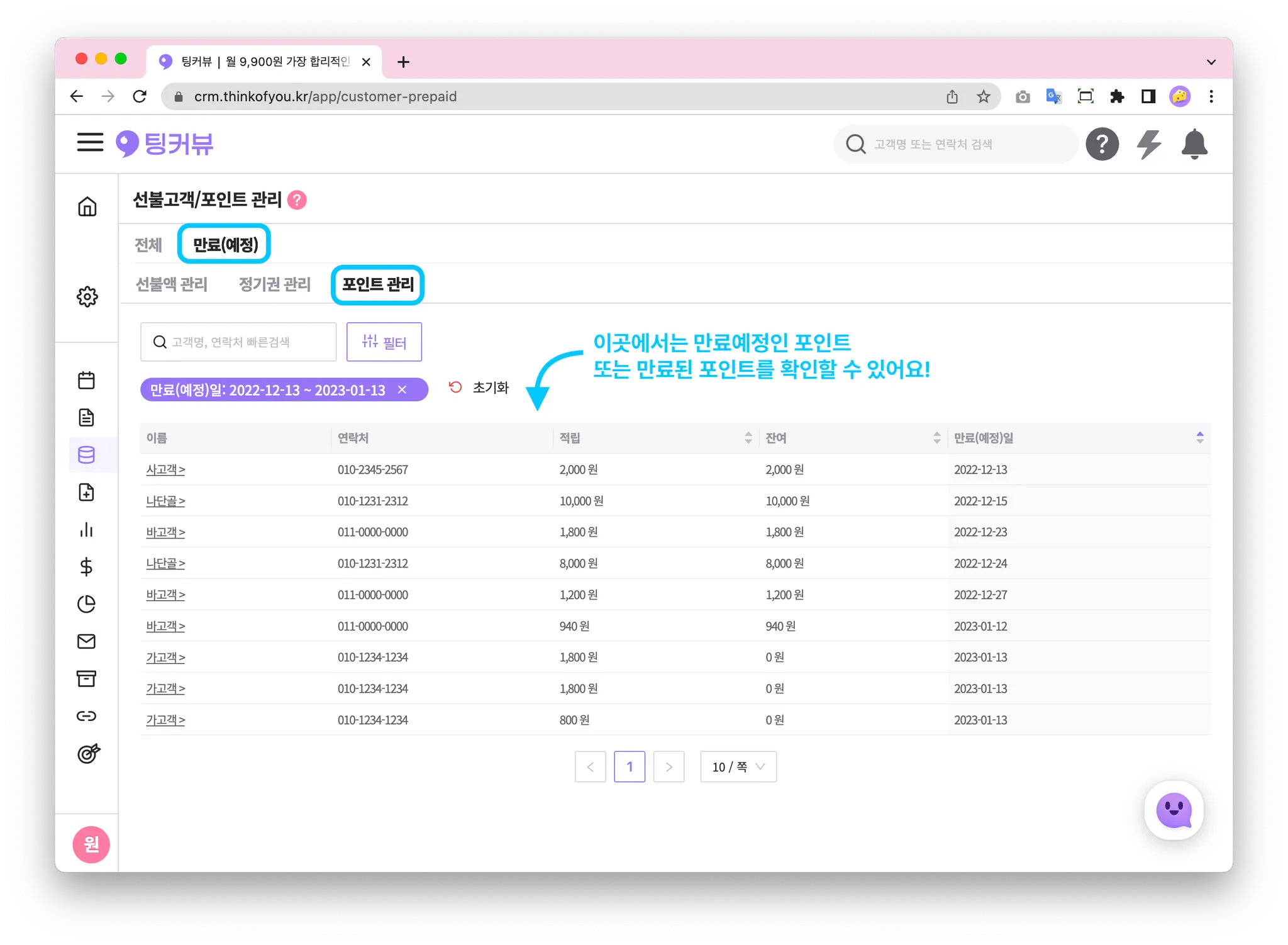Expand the 10 / 쪽 page size dropdown
Image resolution: width=1288 pixels, height=945 pixels.
(x=738, y=767)
